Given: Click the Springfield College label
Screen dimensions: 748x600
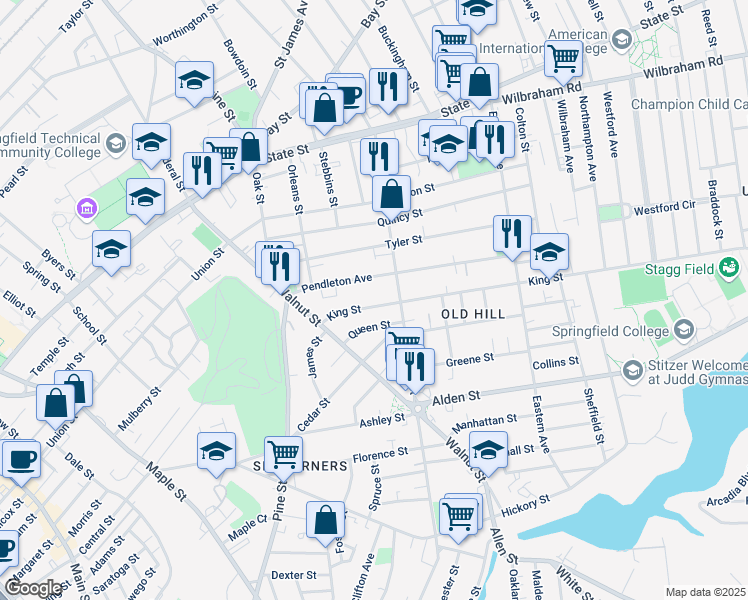Looking at the screenshot, I should pyautogui.click(x=610, y=331).
